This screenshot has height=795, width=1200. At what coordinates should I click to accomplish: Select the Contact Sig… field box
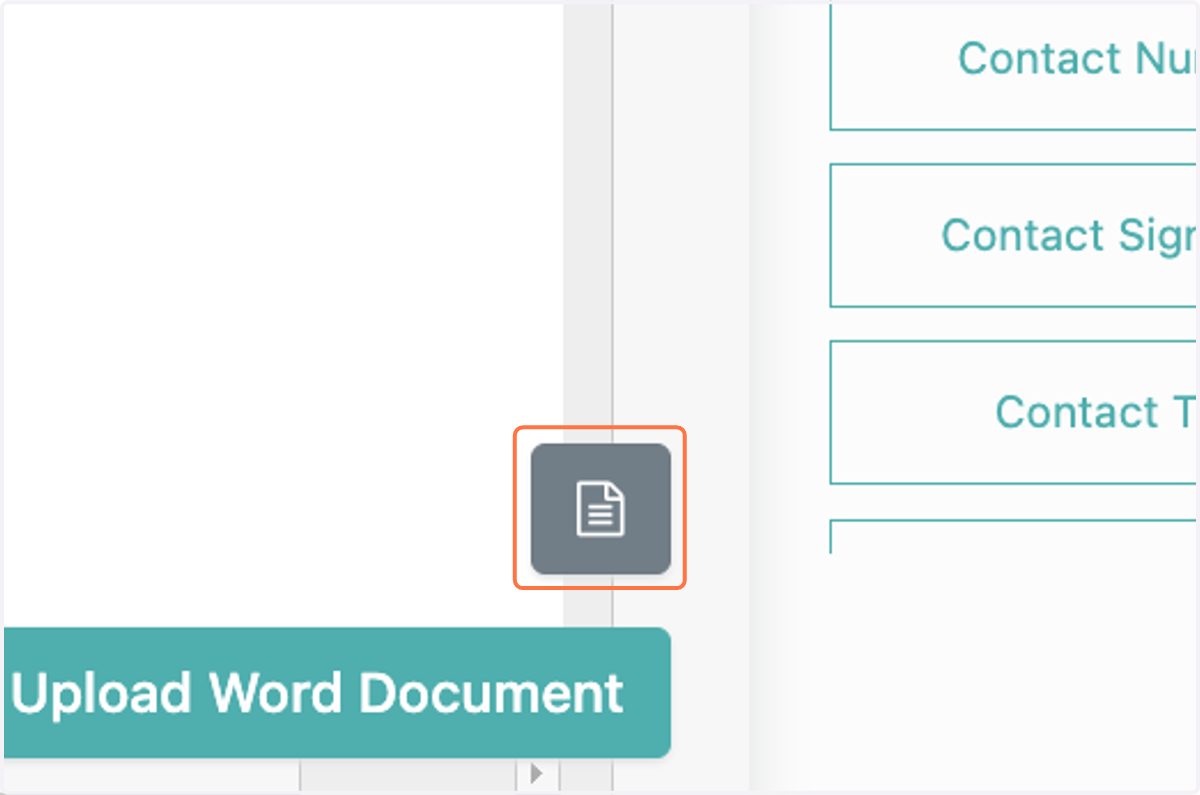1014,235
